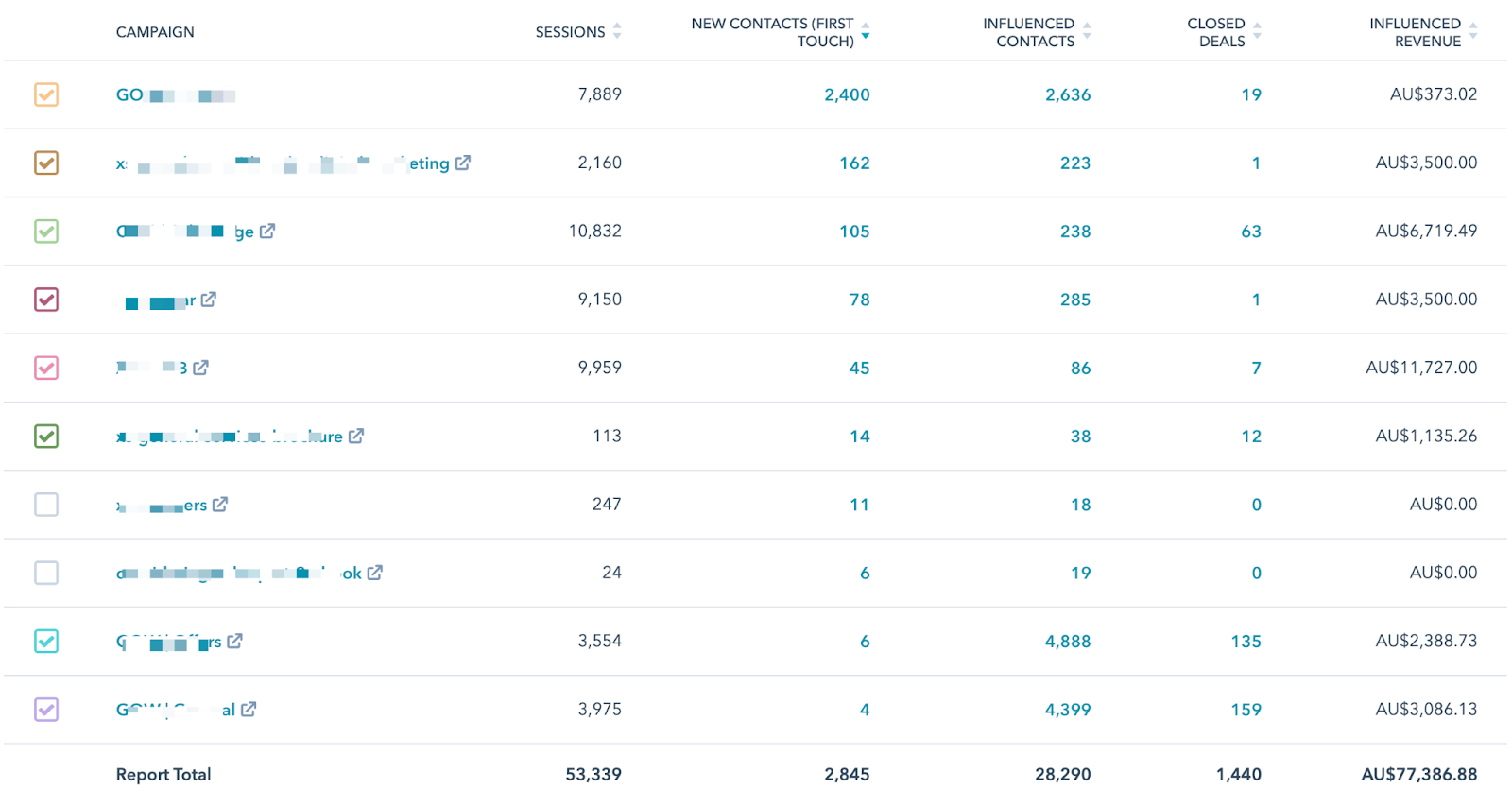Click the Campaign column header
The image size is (1512, 806).
click(155, 32)
